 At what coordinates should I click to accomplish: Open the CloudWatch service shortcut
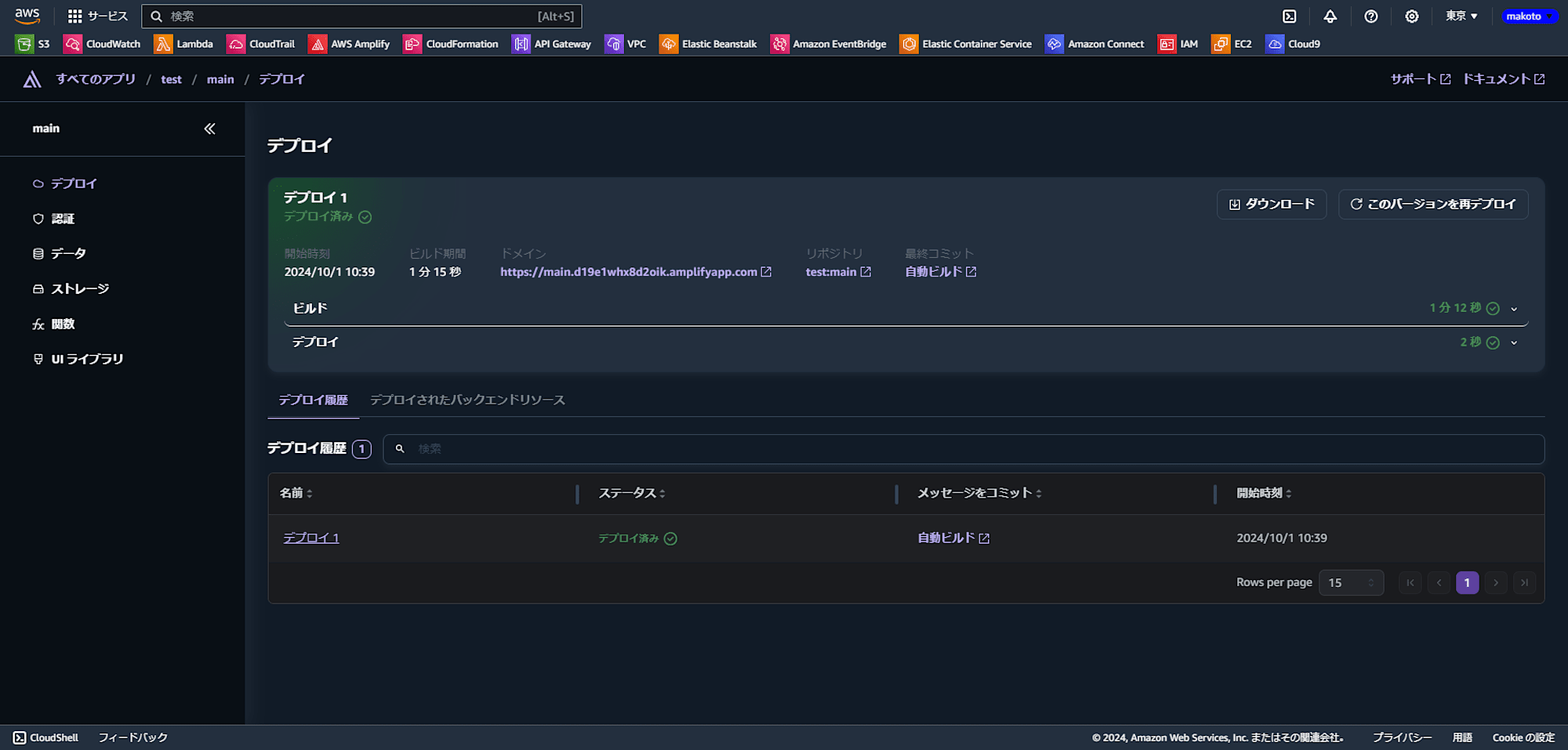point(103,44)
